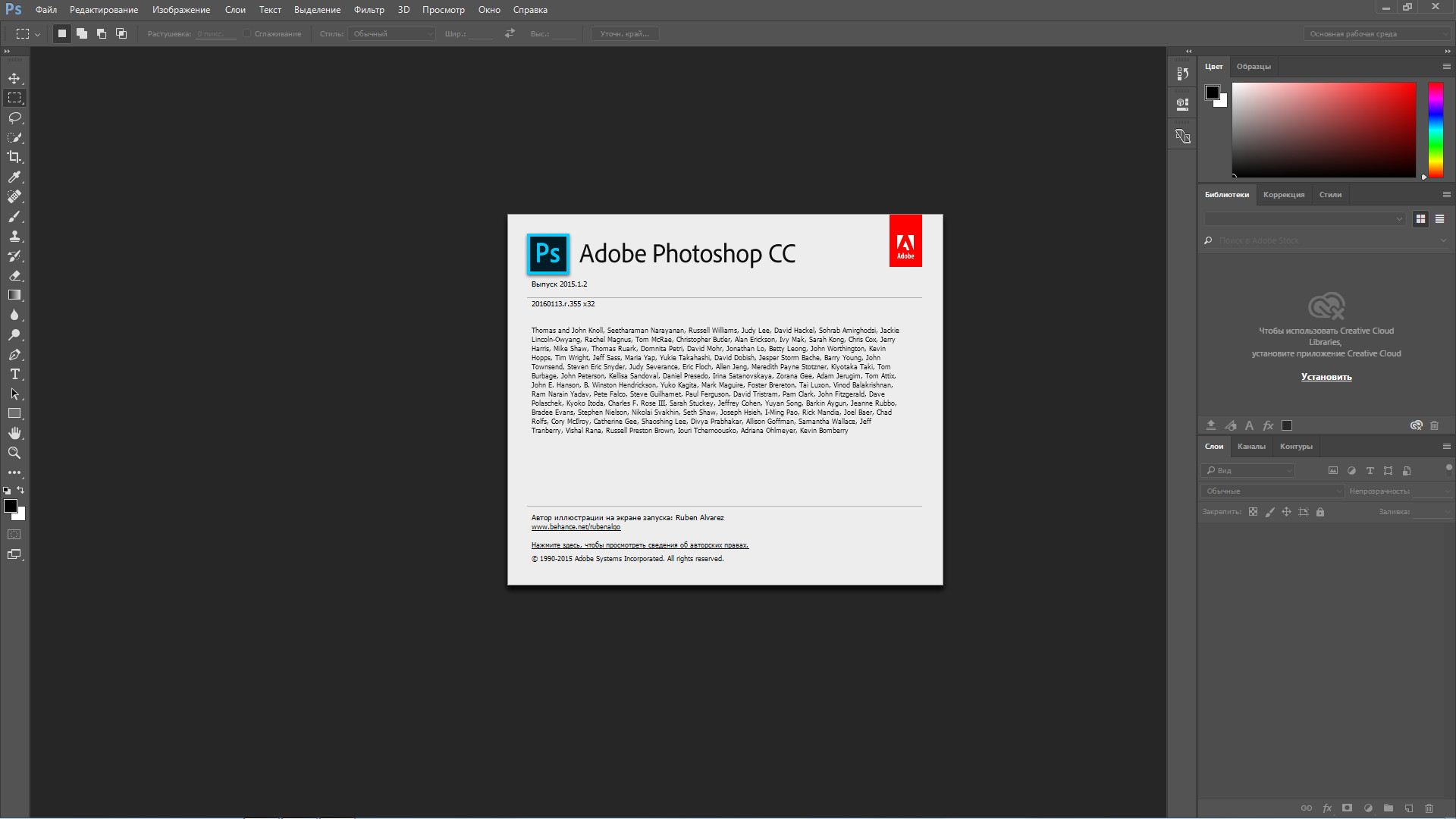1456x819 pixels.
Task: Open the www.behance.net/rubenalgo link
Action: click(576, 527)
